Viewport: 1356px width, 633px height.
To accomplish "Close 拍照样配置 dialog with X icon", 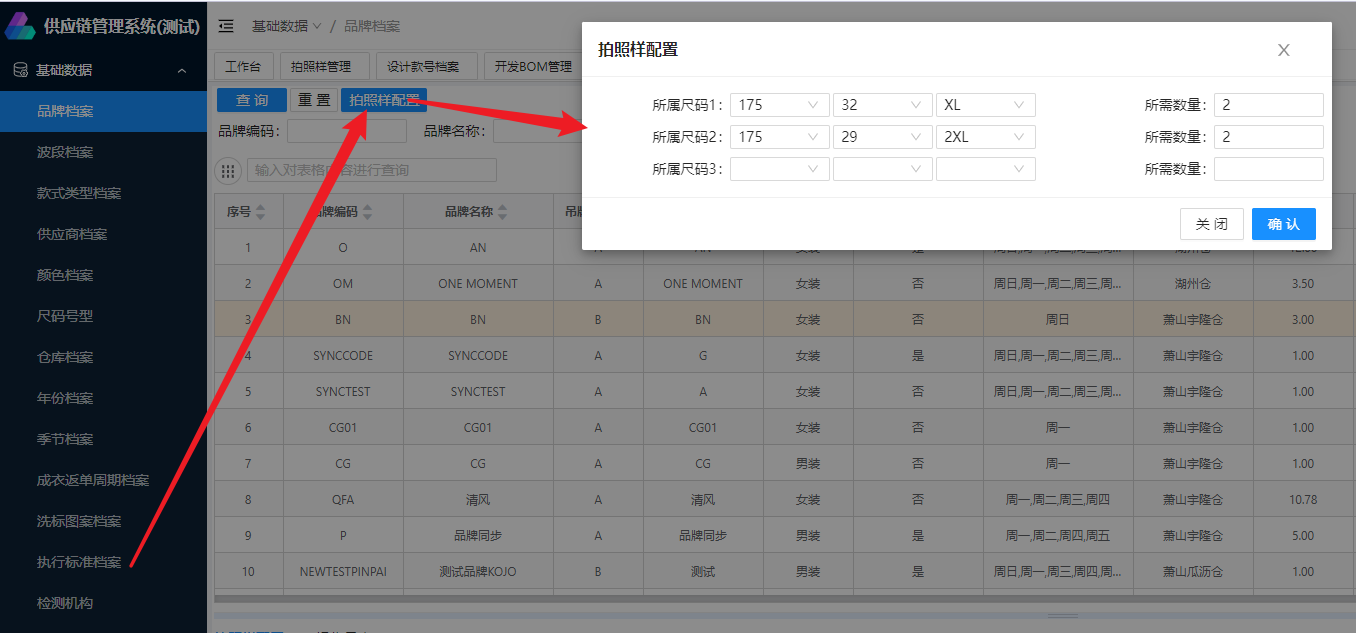I will (x=1284, y=50).
